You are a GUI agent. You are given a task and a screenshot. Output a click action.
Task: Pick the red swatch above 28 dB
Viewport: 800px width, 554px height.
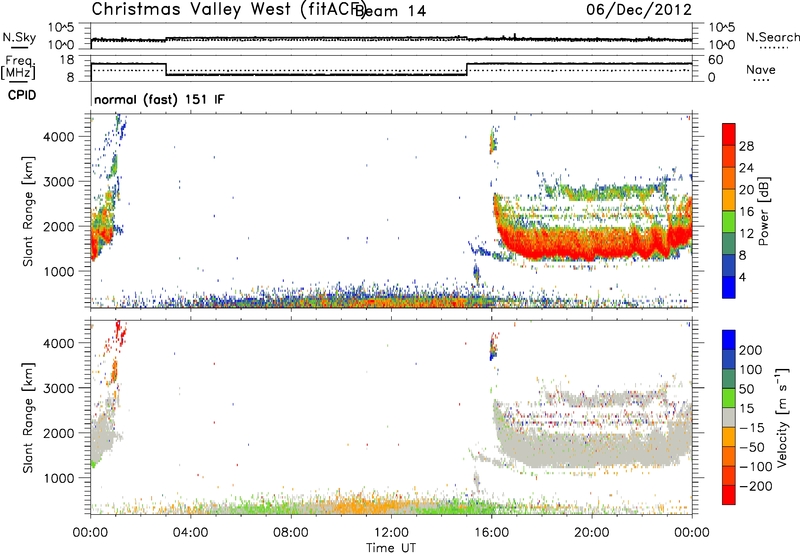[729, 134]
